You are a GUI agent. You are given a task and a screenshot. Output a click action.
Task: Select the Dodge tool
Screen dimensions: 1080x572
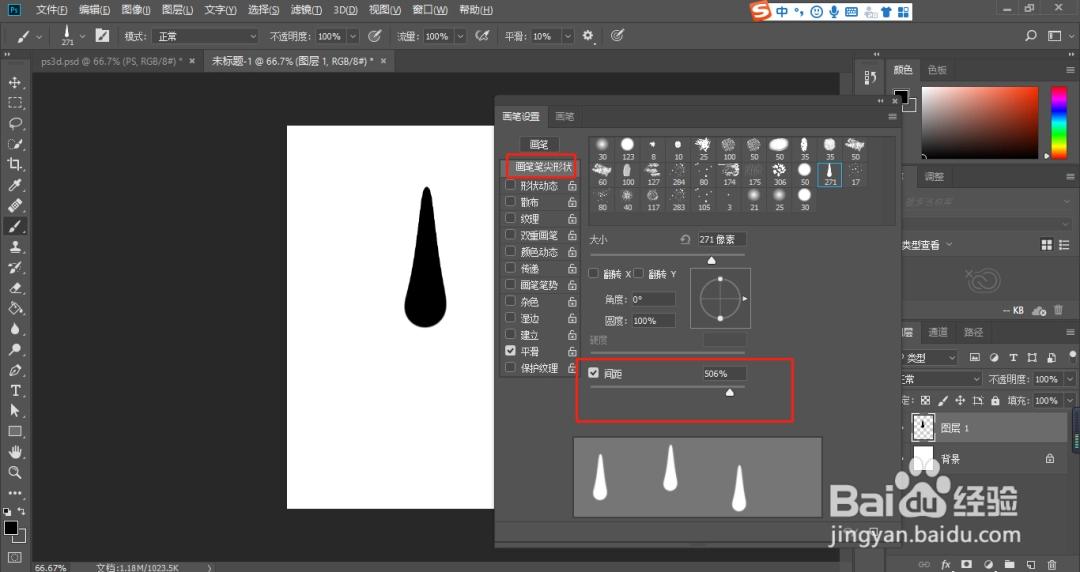click(14, 349)
